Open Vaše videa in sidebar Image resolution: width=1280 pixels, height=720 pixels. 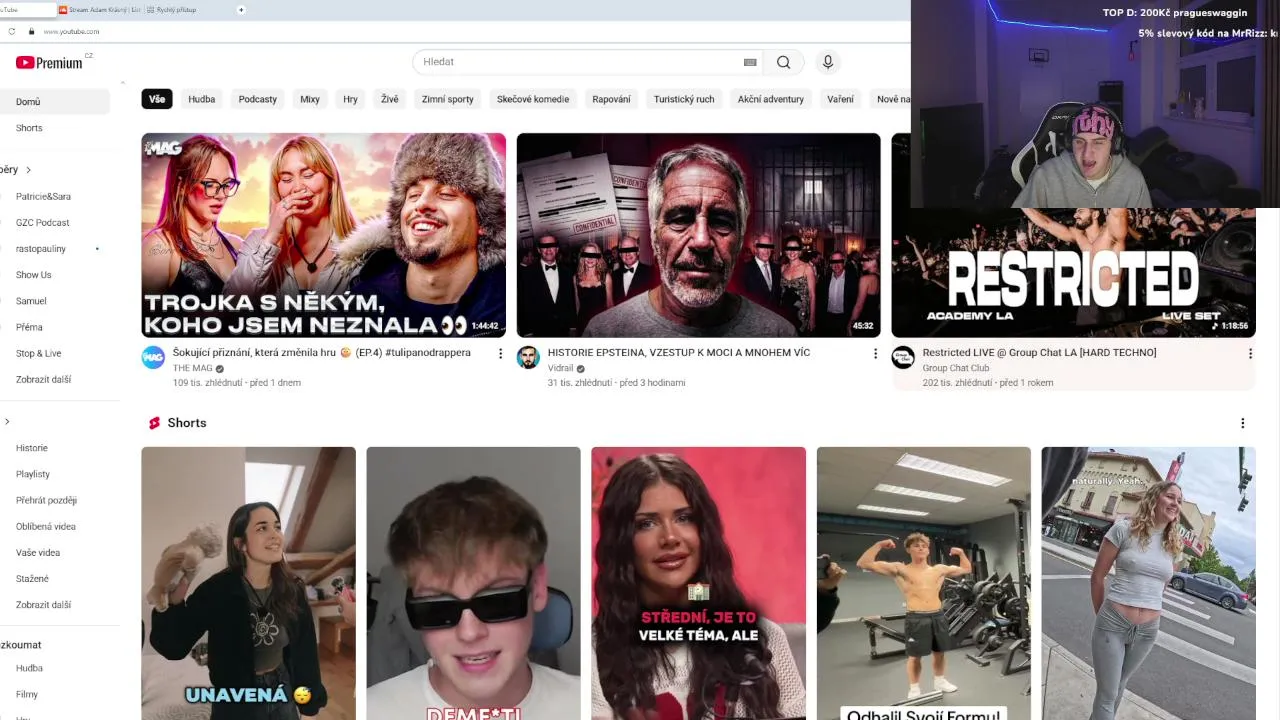point(38,553)
